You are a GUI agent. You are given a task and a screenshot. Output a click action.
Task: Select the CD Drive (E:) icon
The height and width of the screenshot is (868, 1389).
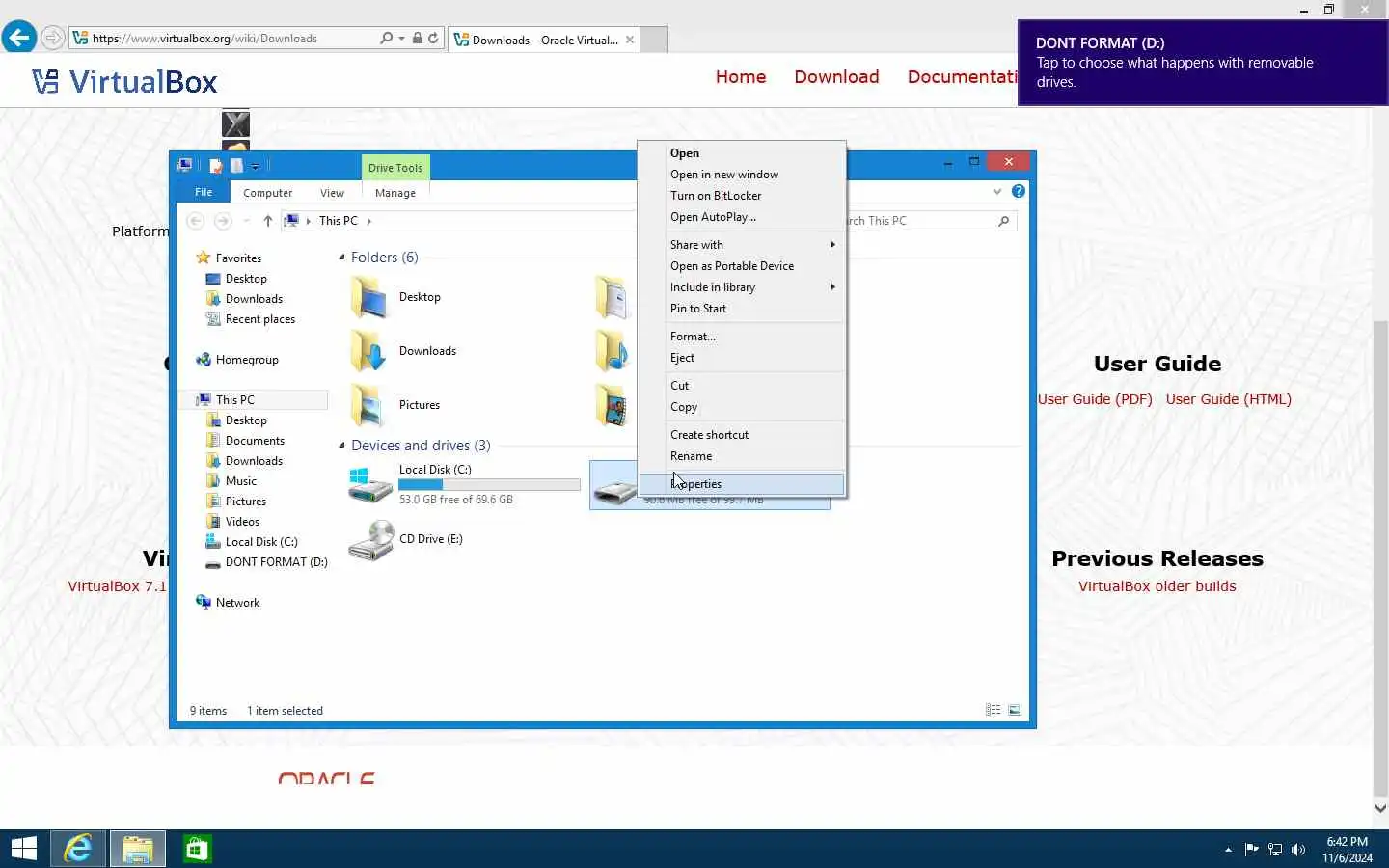[370, 540]
